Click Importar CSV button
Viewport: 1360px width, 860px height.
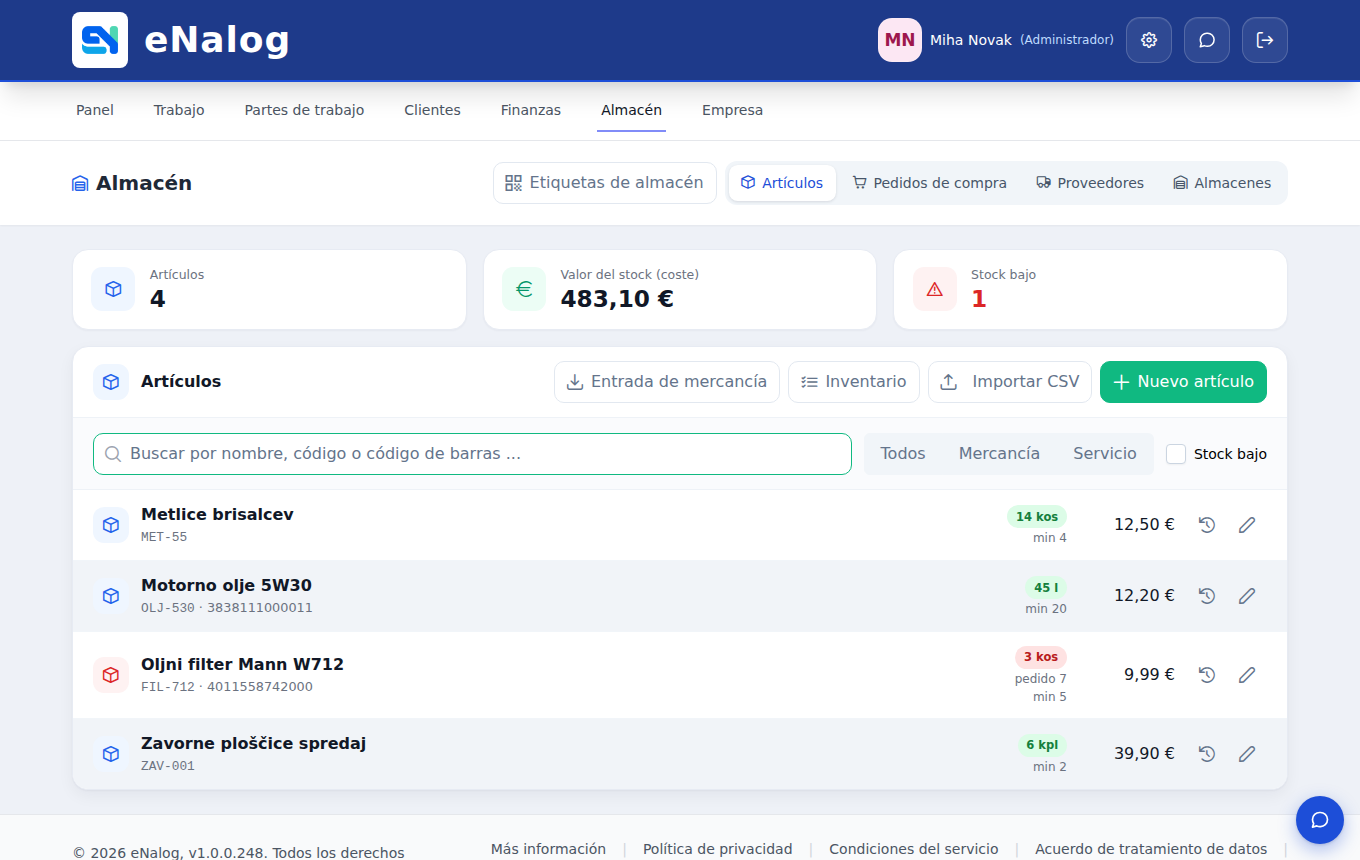[x=1010, y=382]
